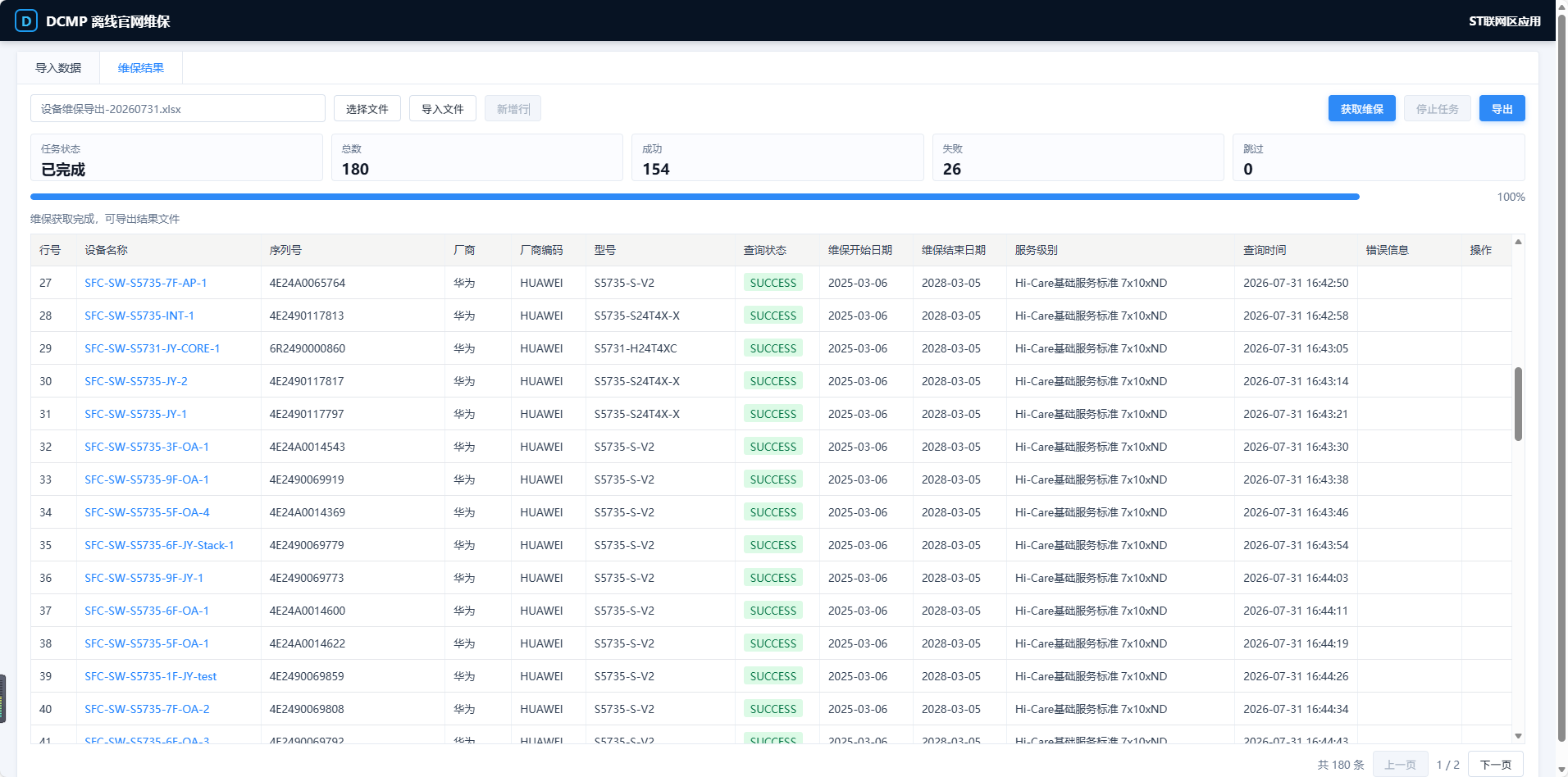The width and height of the screenshot is (1568, 777).
Task: Click the 选择文件 button
Action: [367, 108]
